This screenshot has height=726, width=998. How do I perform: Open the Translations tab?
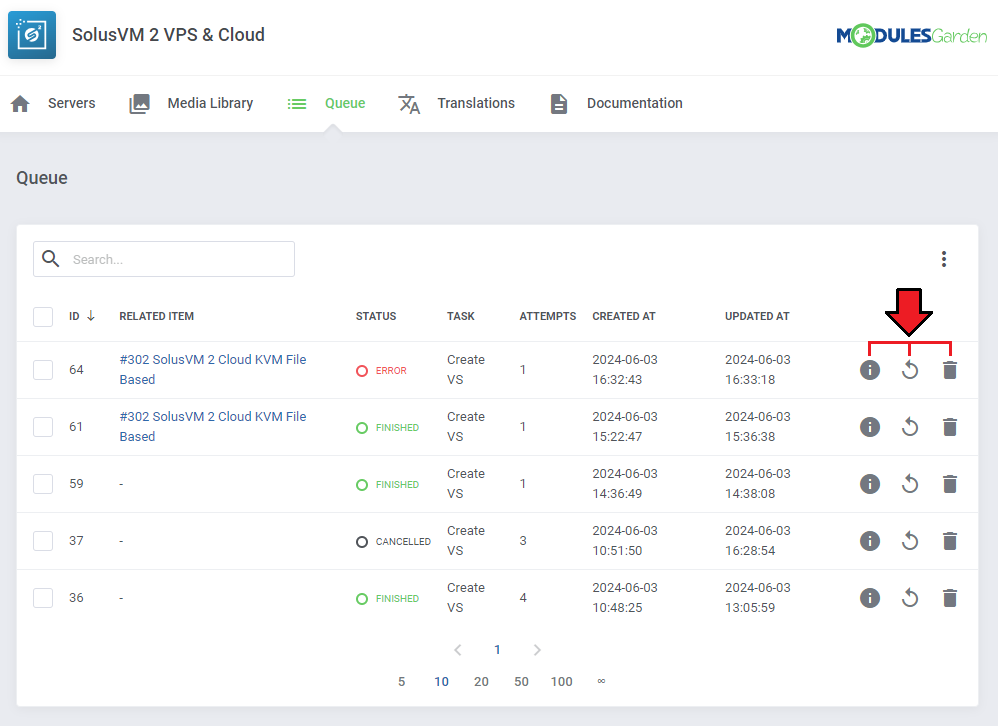476,103
